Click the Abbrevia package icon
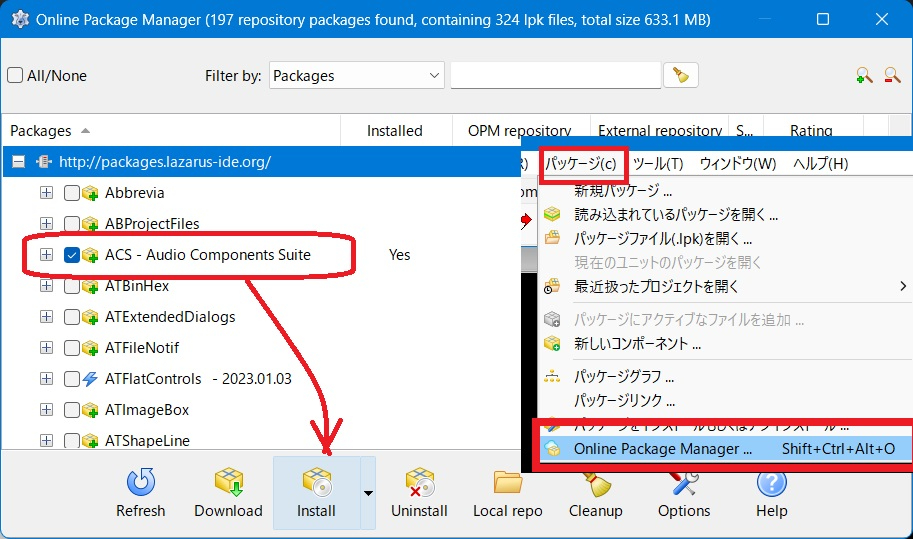 90,193
